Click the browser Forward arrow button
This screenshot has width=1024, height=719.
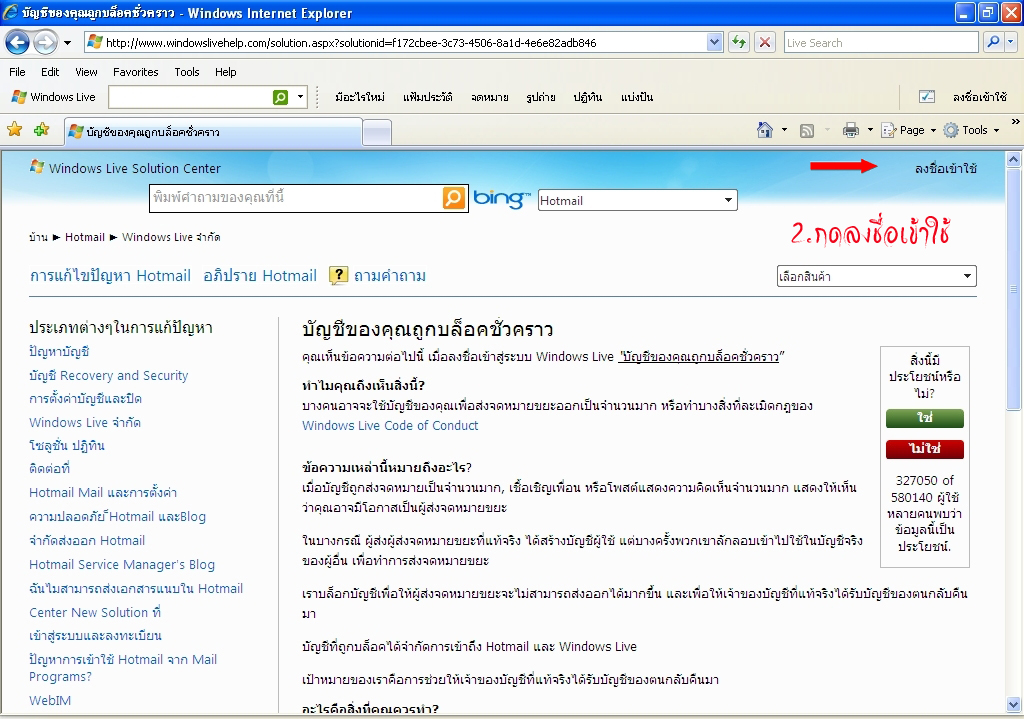[45, 43]
